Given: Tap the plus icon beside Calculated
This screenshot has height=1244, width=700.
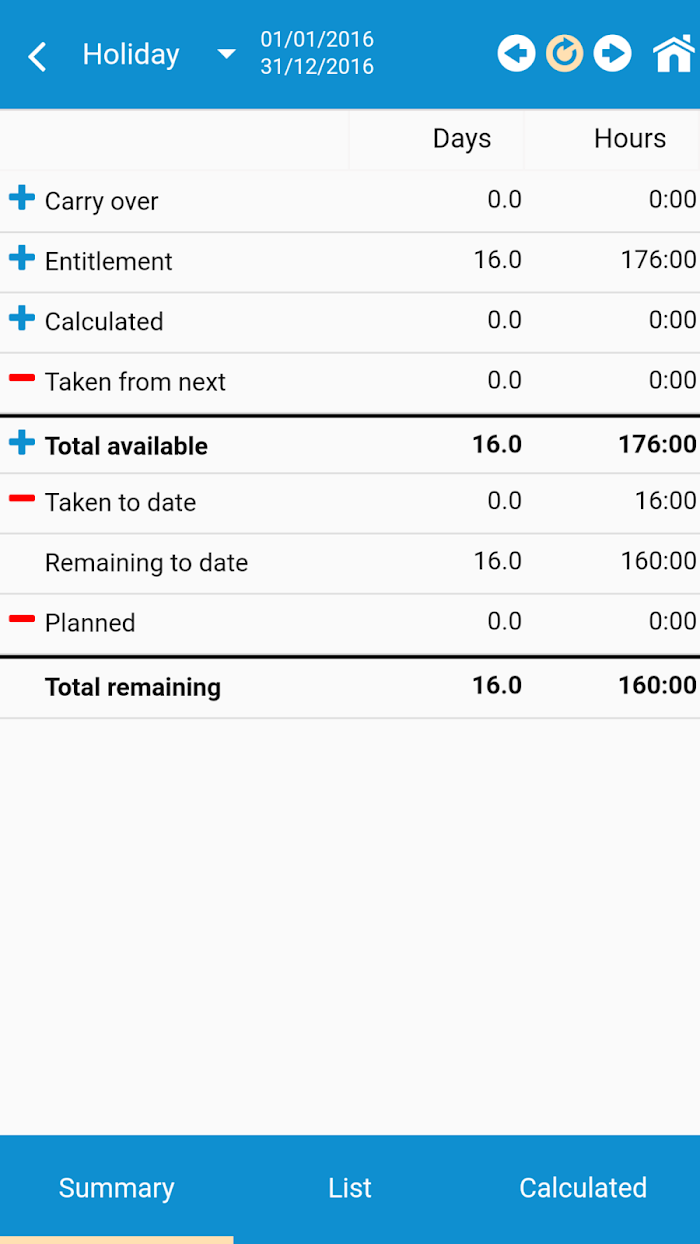Looking at the screenshot, I should point(22,319).
